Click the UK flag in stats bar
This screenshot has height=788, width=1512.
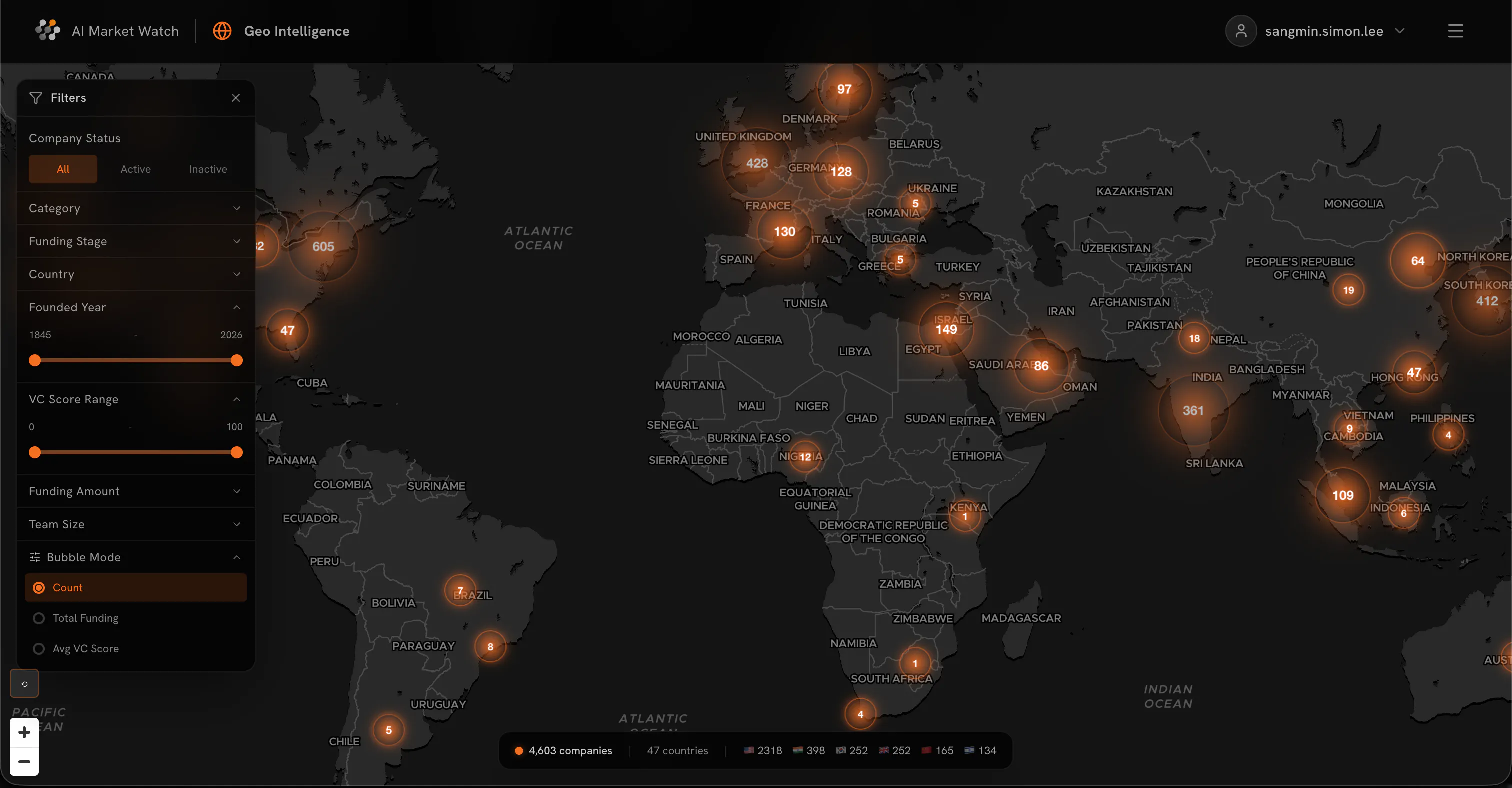884,750
